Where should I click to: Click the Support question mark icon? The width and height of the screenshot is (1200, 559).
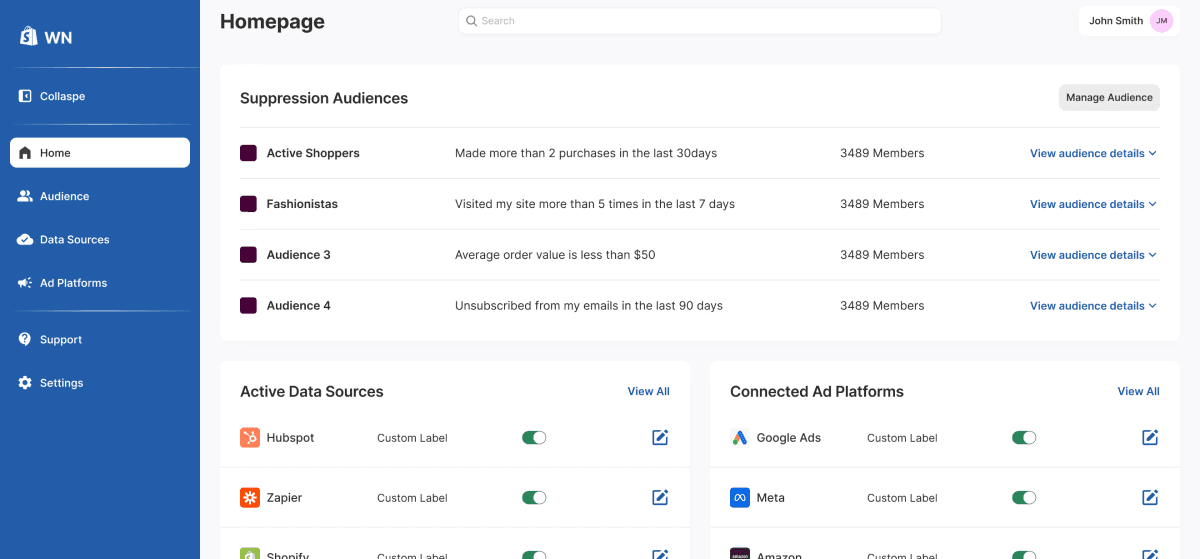[x=25, y=339]
